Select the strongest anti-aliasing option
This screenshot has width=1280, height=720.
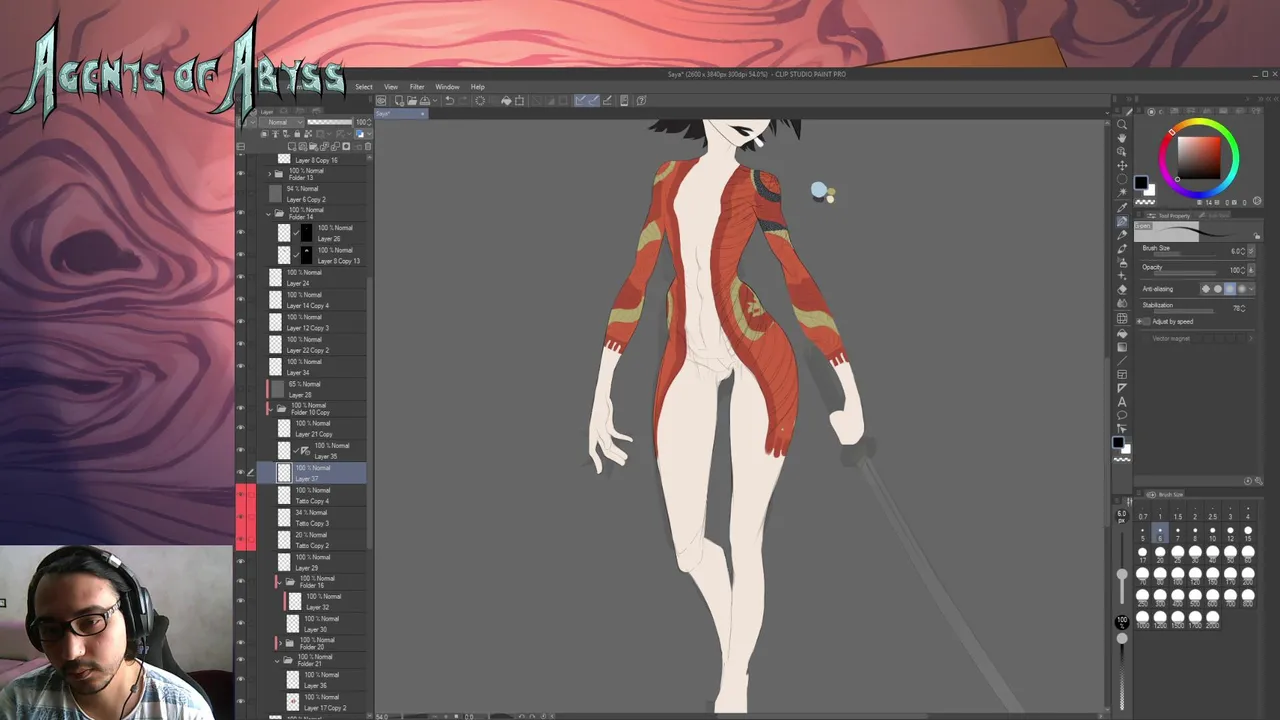[x=1242, y=289]
